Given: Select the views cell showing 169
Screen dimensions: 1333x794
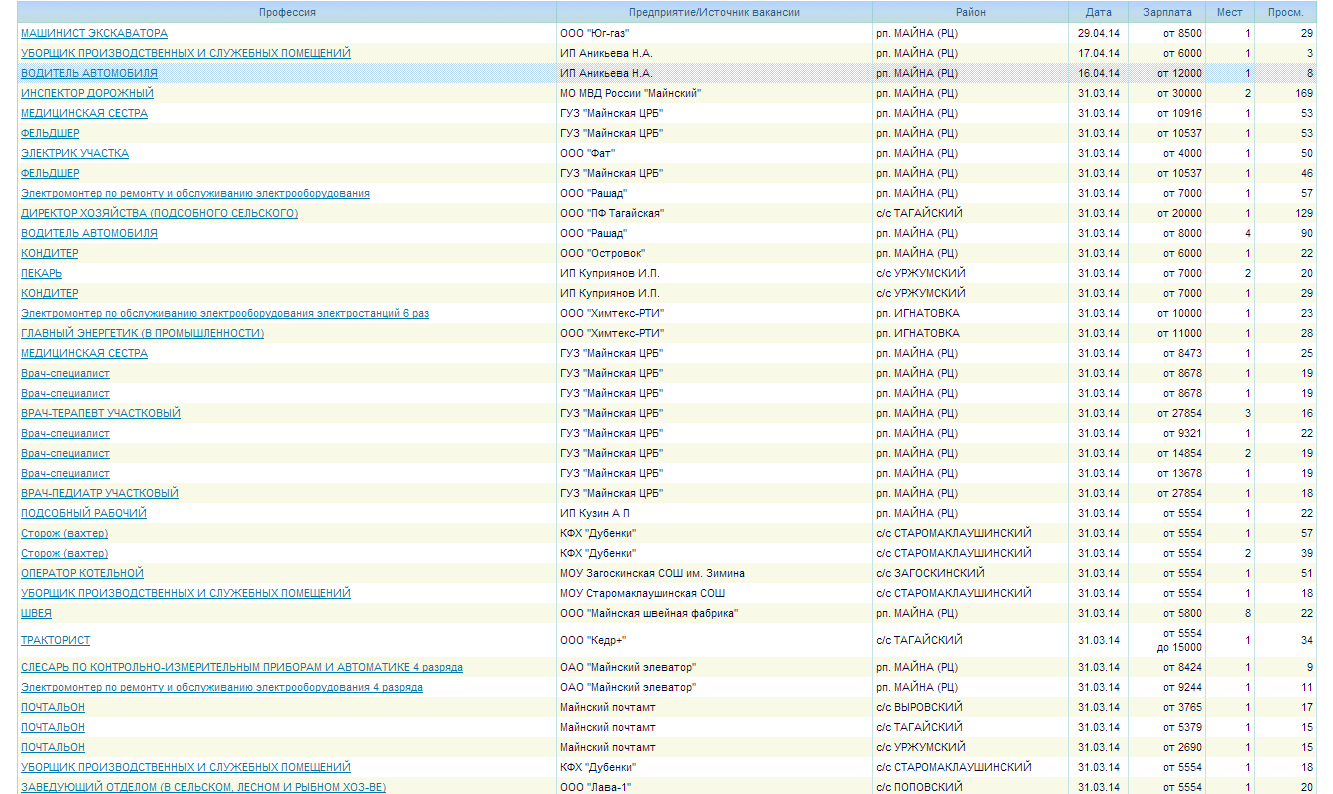Looking at the screenshot, I should [1285, 93].
